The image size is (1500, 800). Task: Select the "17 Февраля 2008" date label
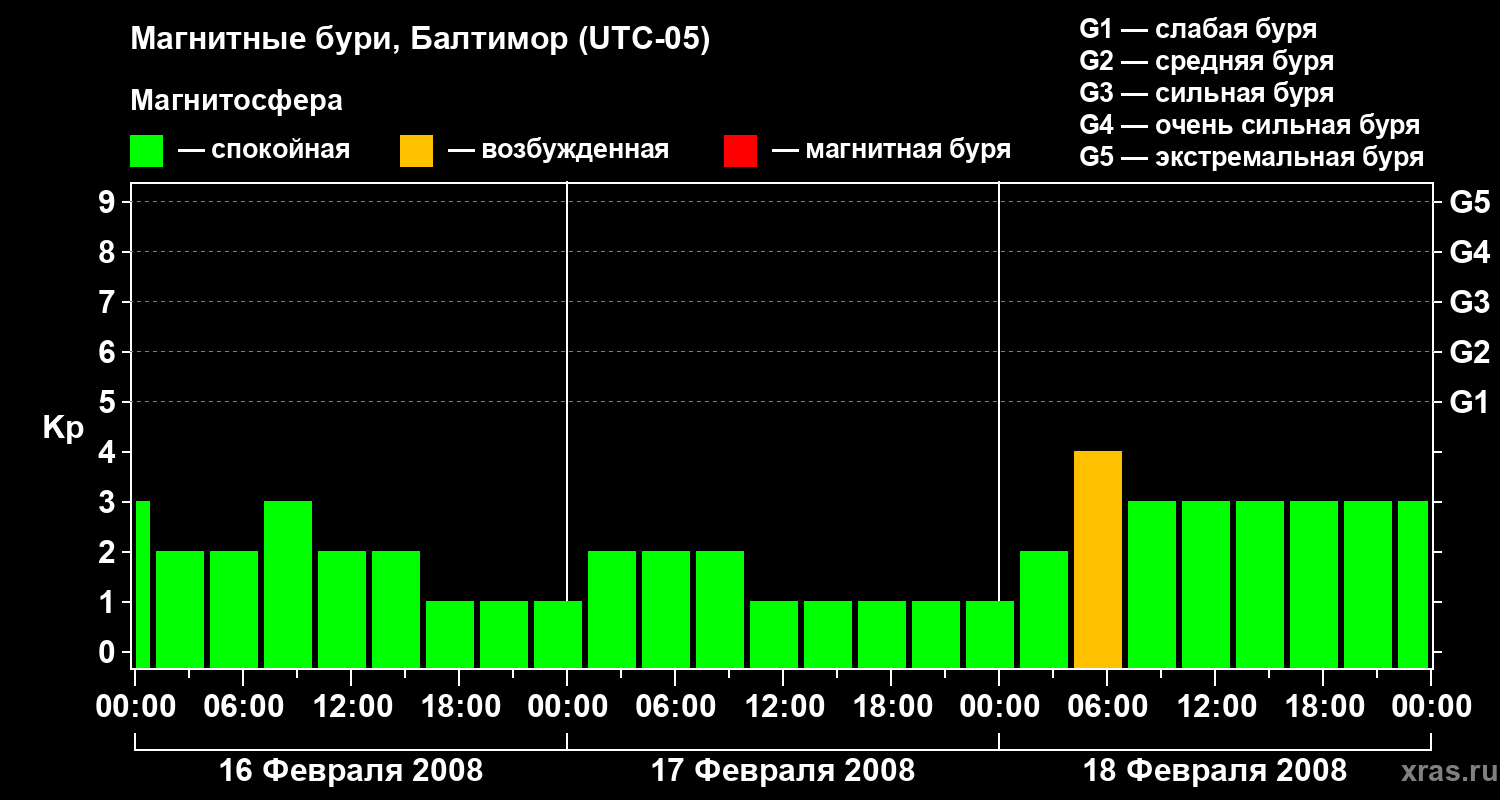pyautogui.click(x=783, y=771)
